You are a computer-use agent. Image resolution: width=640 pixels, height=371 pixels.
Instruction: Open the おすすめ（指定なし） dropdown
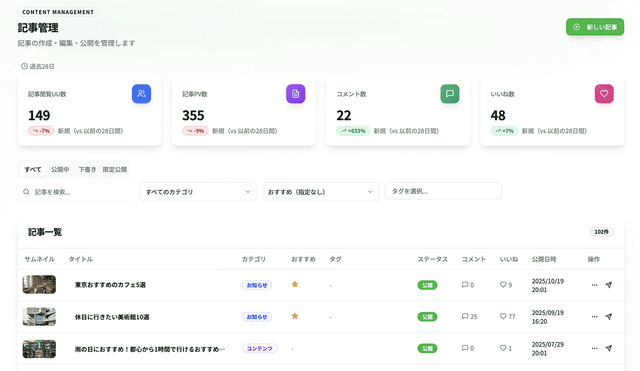point(321,192)
